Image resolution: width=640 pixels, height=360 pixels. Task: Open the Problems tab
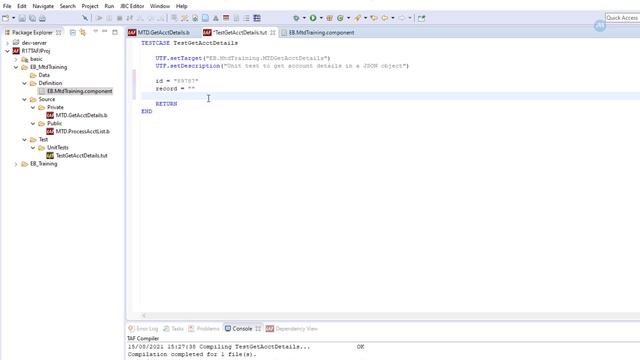pos(204,329)
